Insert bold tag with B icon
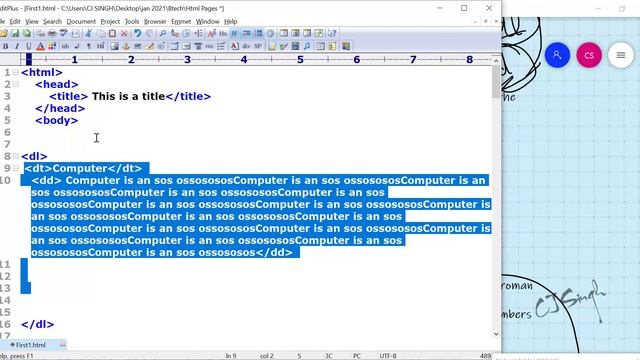640x360 pixels. 6,47
